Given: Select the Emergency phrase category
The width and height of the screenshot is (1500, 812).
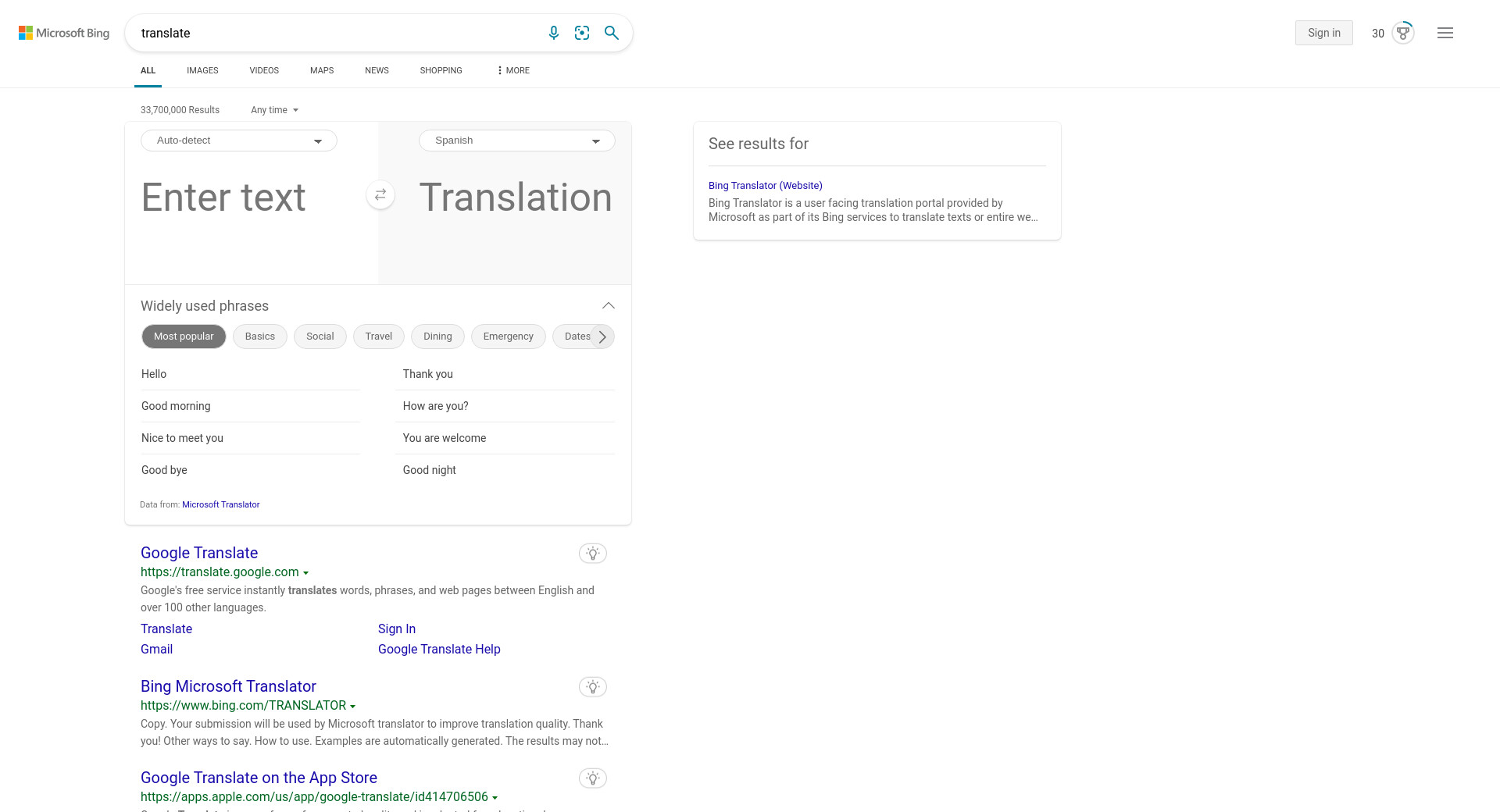Looking at the screenshot, I should [x=508, y=337].
